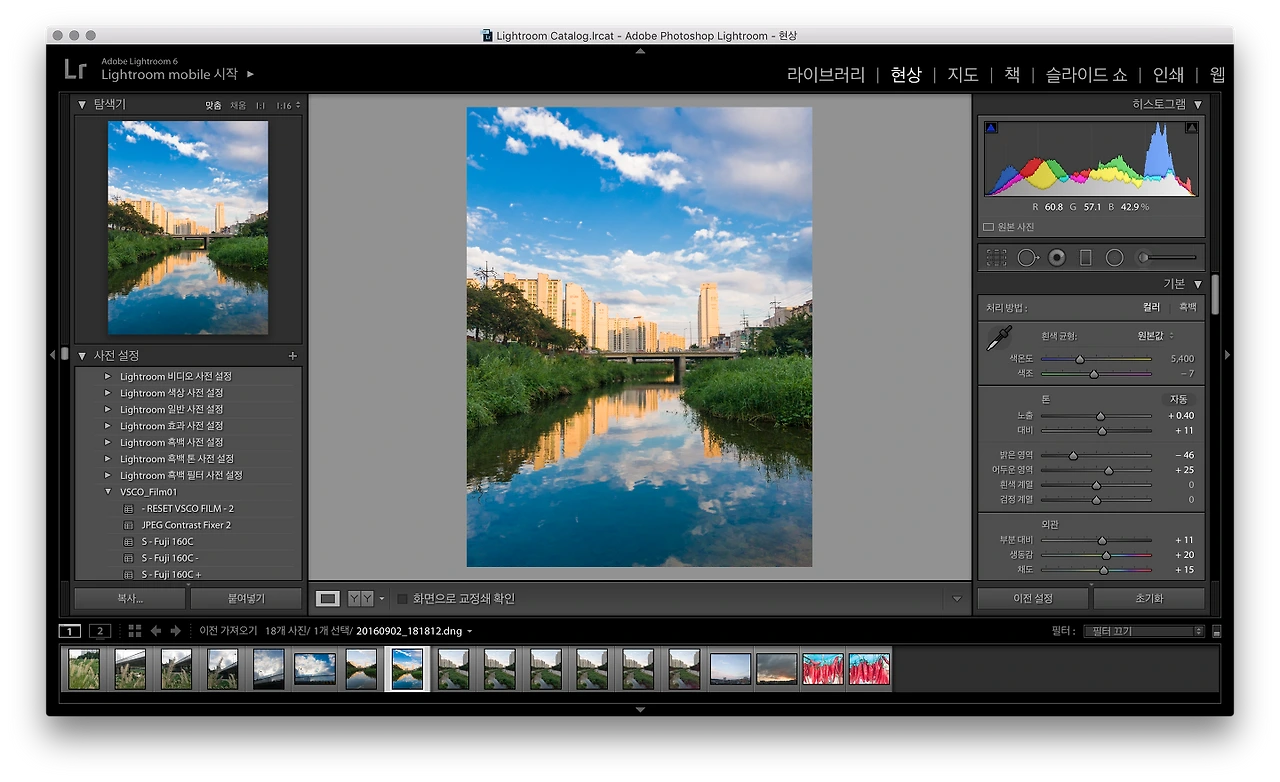
Task: Start Lightroom mobile 시작 link
Action: [x=170, y=74]
